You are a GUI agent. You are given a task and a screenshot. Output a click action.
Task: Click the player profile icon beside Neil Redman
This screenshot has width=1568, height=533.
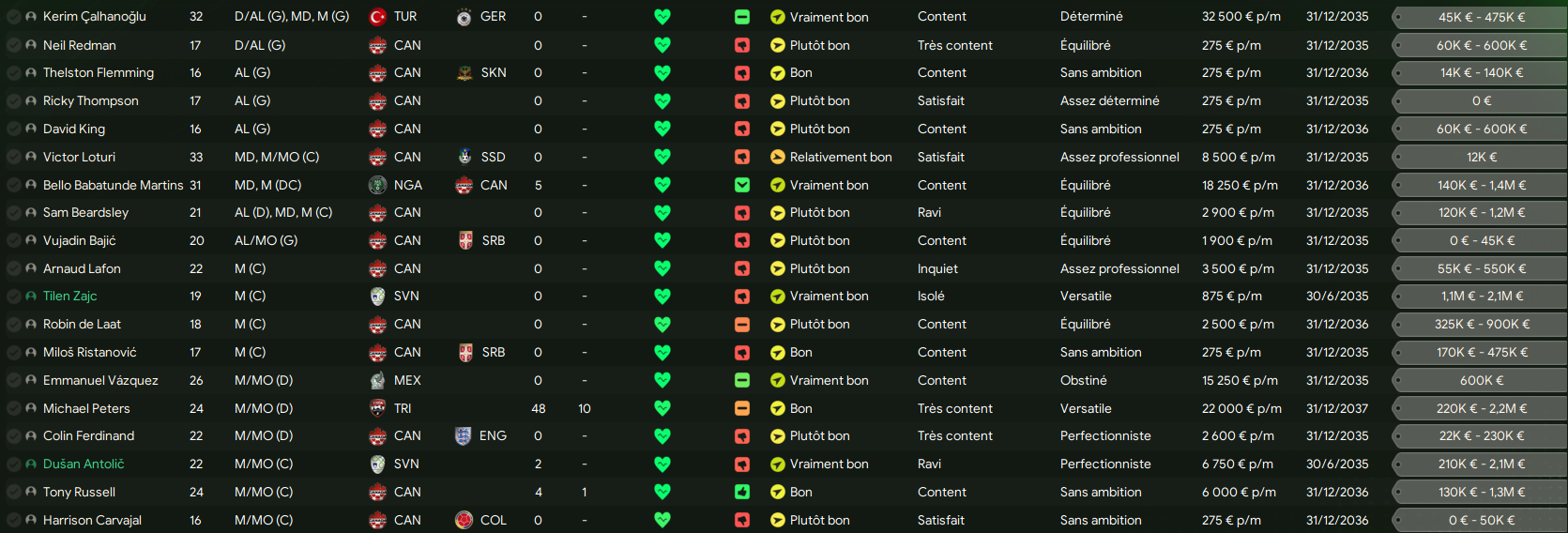[31, 45]
